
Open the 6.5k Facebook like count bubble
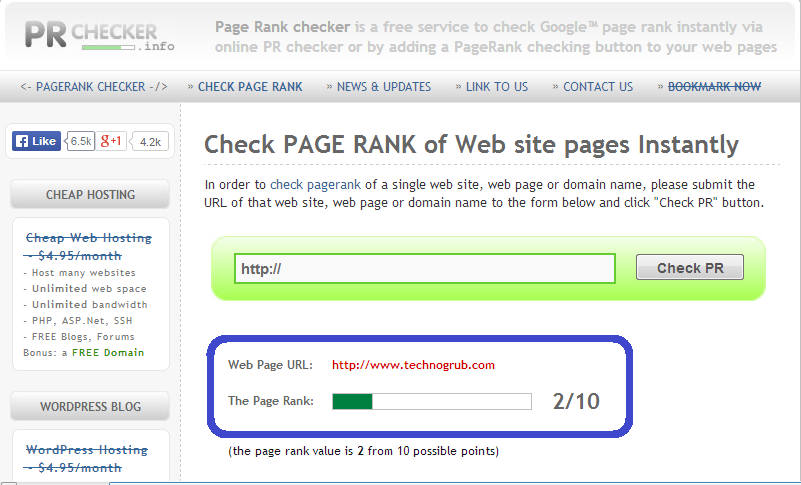coord(81,141)
